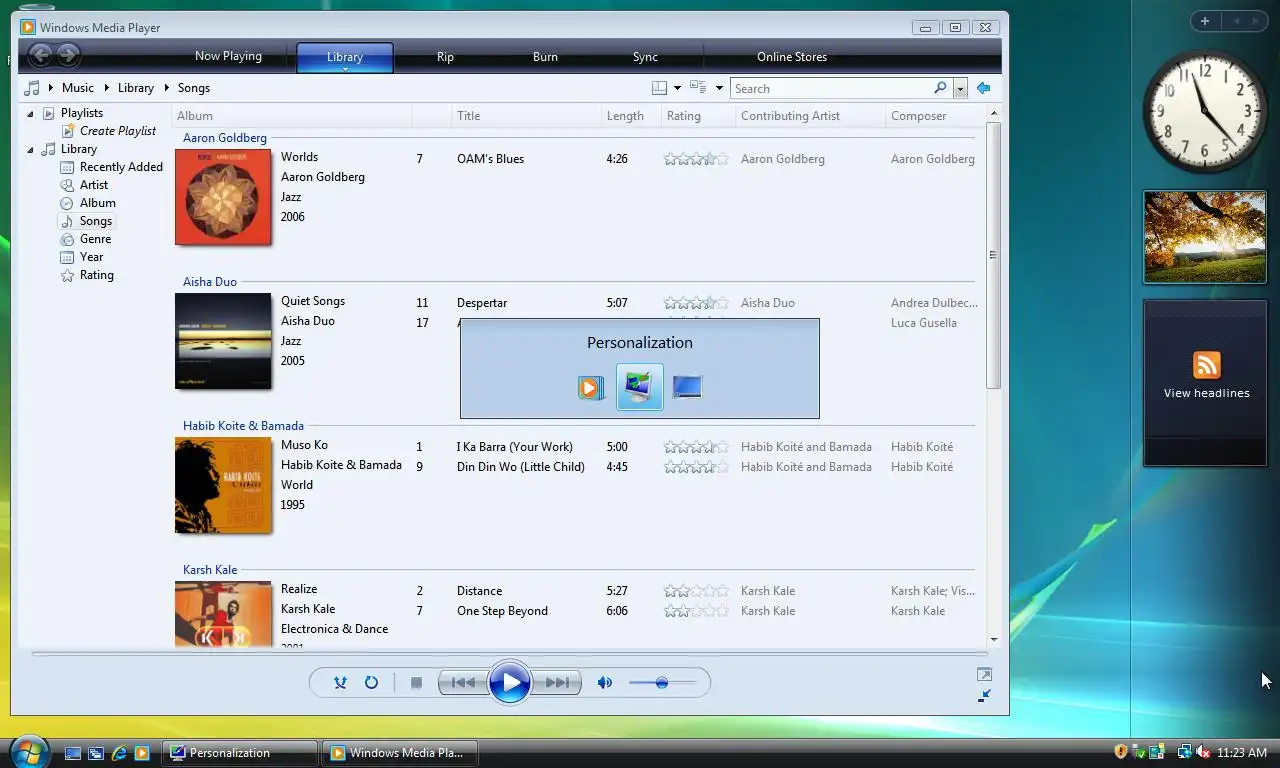Sort by the Contributing Artist column header
The height and width of the screenshot is (768, 1280).
(x=810, y=116)
